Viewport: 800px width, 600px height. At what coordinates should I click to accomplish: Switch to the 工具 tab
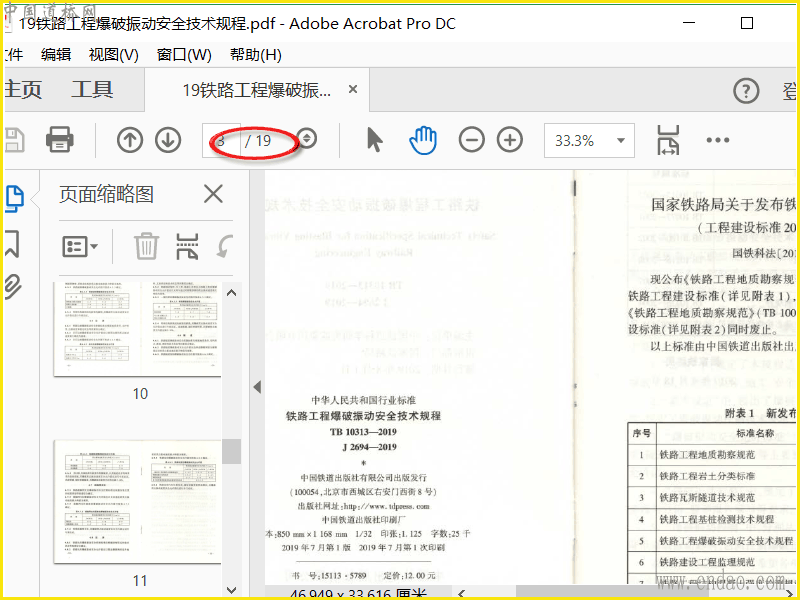[92, 90]
